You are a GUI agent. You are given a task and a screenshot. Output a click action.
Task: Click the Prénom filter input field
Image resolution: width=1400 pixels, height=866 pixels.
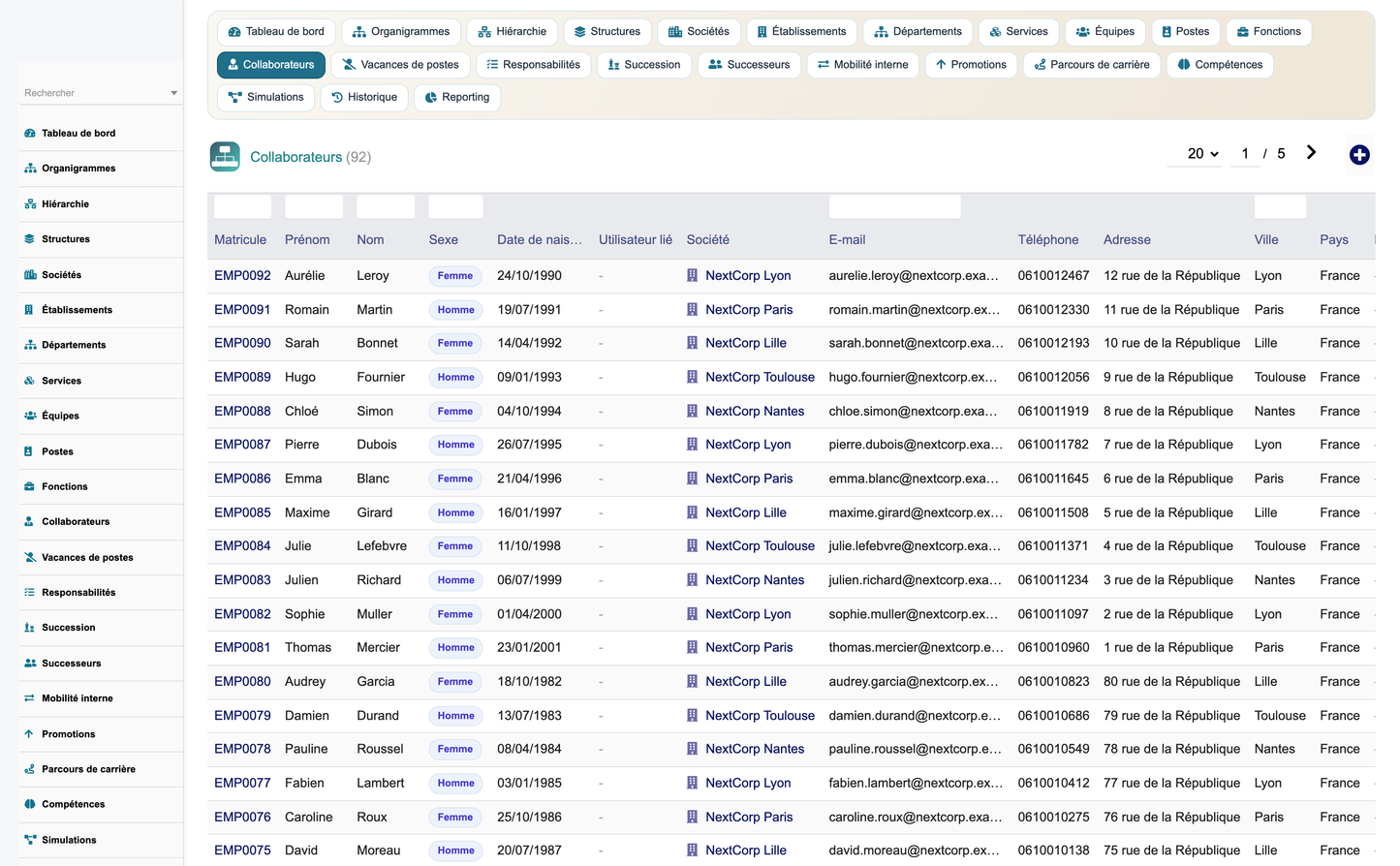click(x=314, y=206)
